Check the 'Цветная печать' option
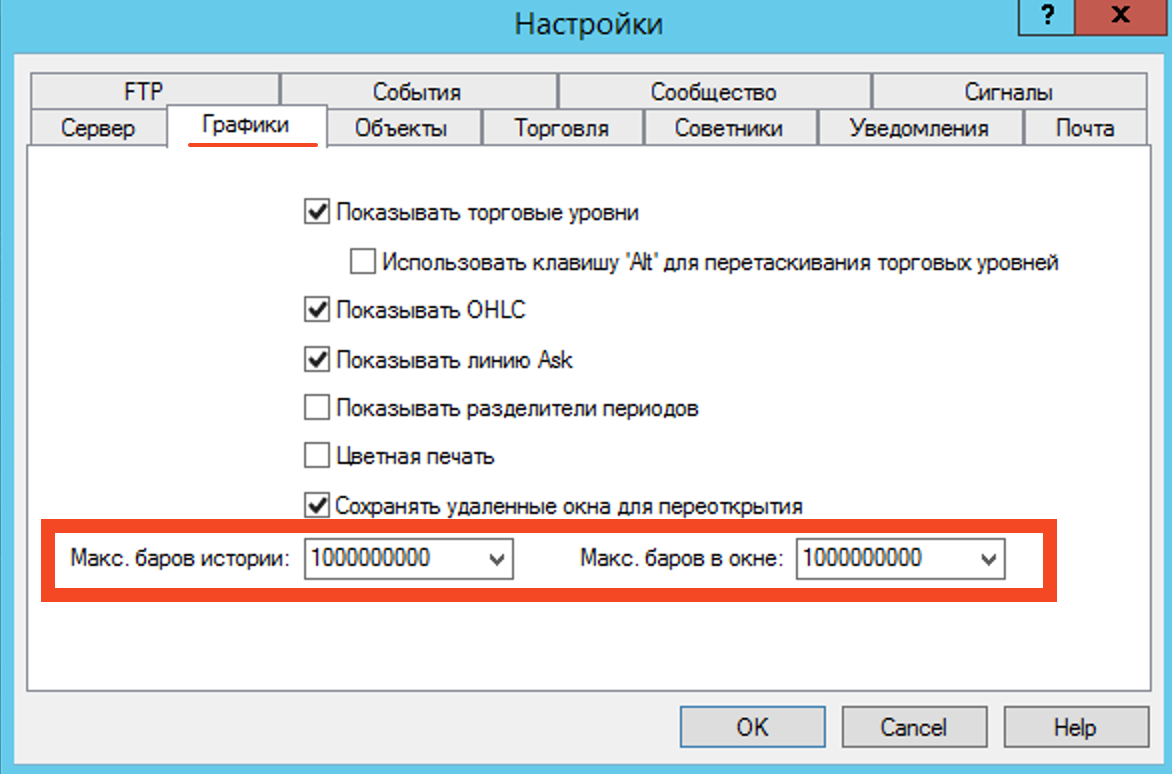Image resolution: width=1172 pixels, height=774 pixels. 317,457
